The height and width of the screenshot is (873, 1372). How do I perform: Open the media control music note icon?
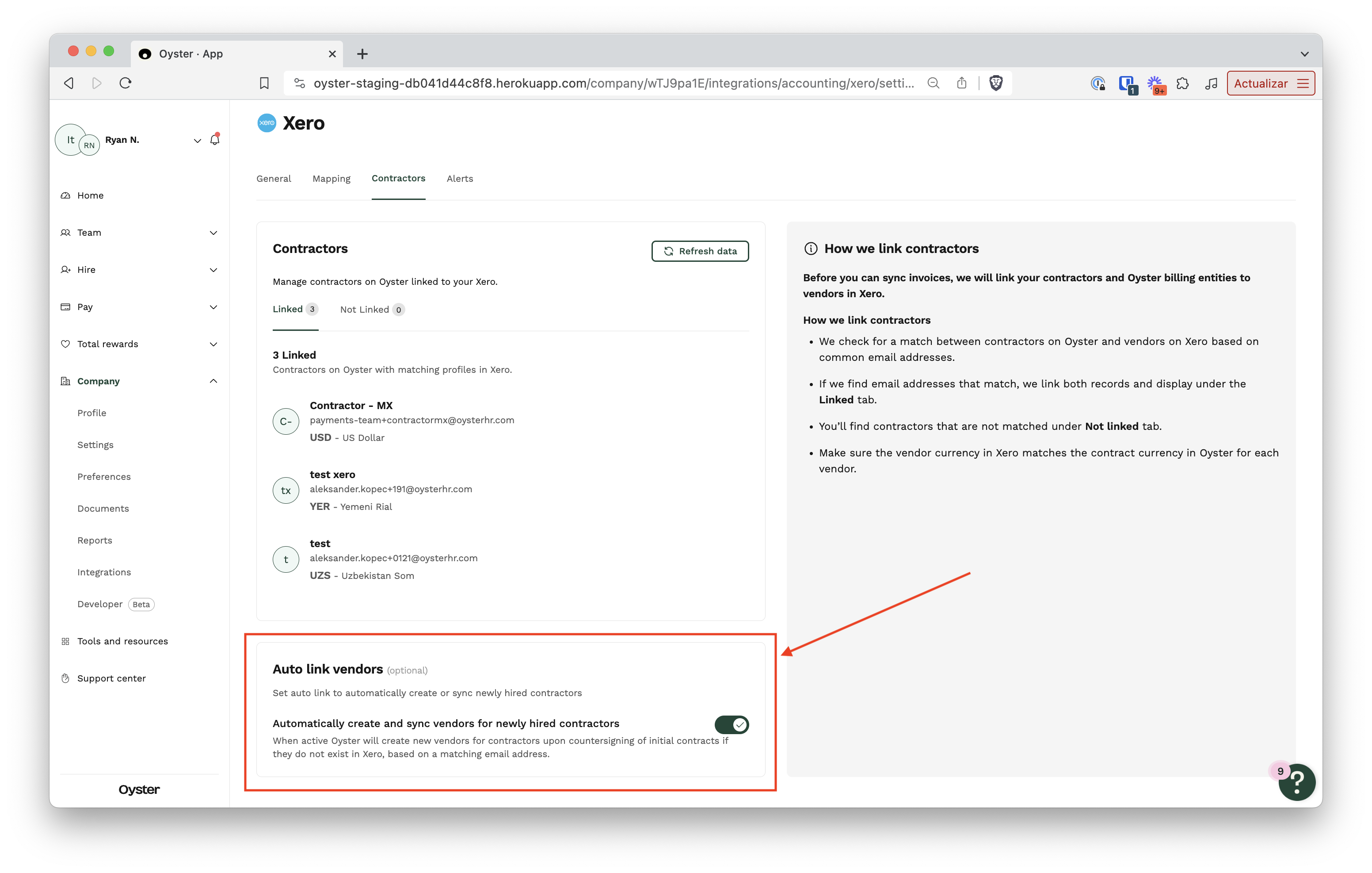click(1211, 83)
